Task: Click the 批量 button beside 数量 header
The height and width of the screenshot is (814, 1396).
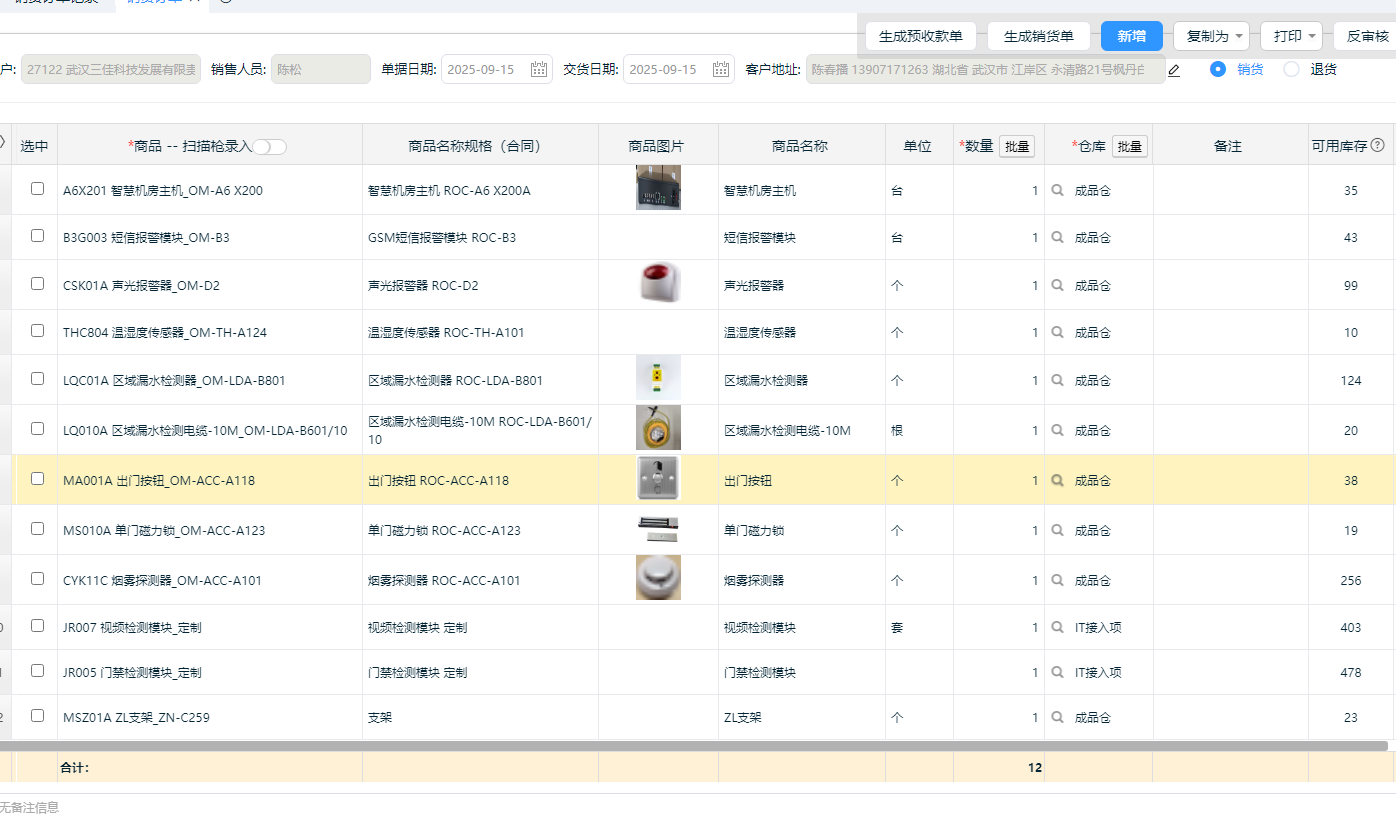Action: (x=1017, y=146)
